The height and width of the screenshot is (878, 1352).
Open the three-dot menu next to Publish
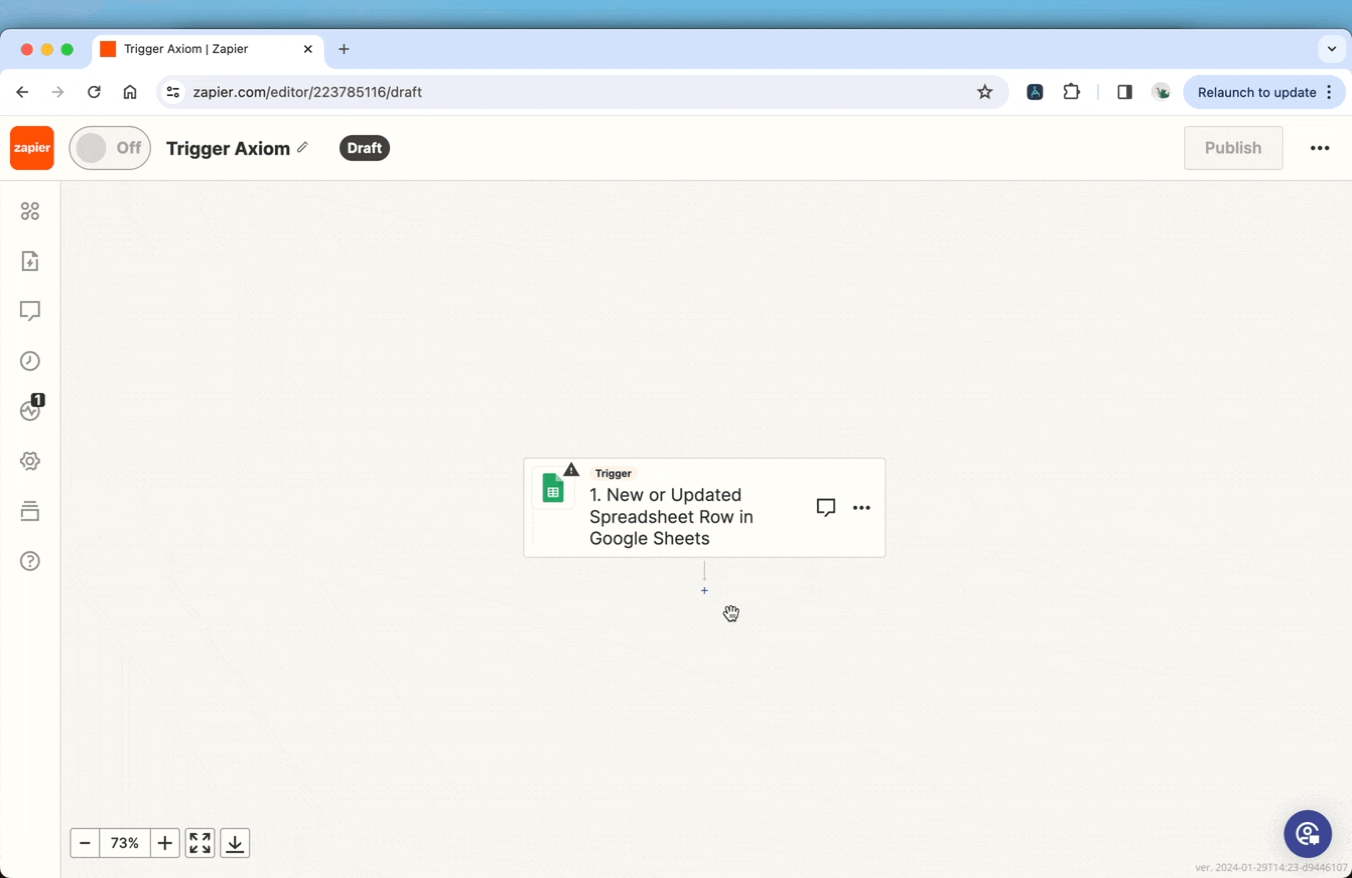coord(1320,148)
